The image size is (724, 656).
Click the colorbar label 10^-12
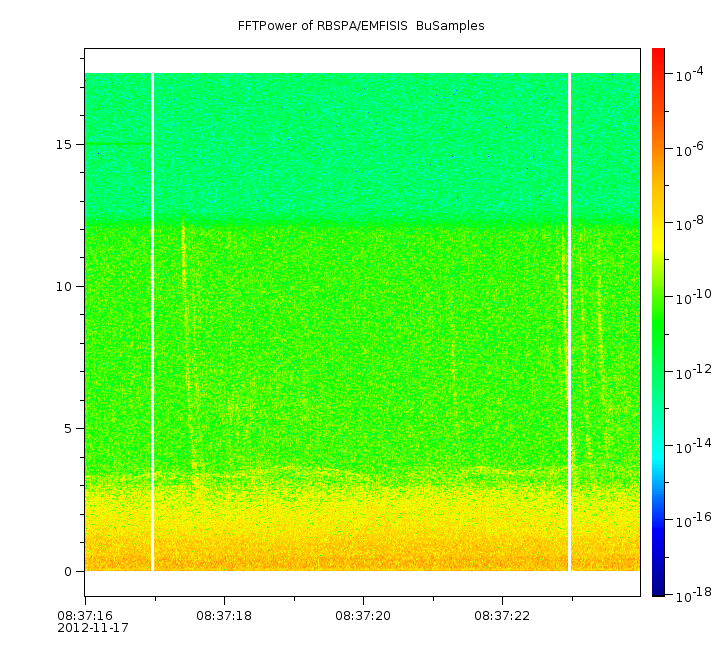point(694,372)
